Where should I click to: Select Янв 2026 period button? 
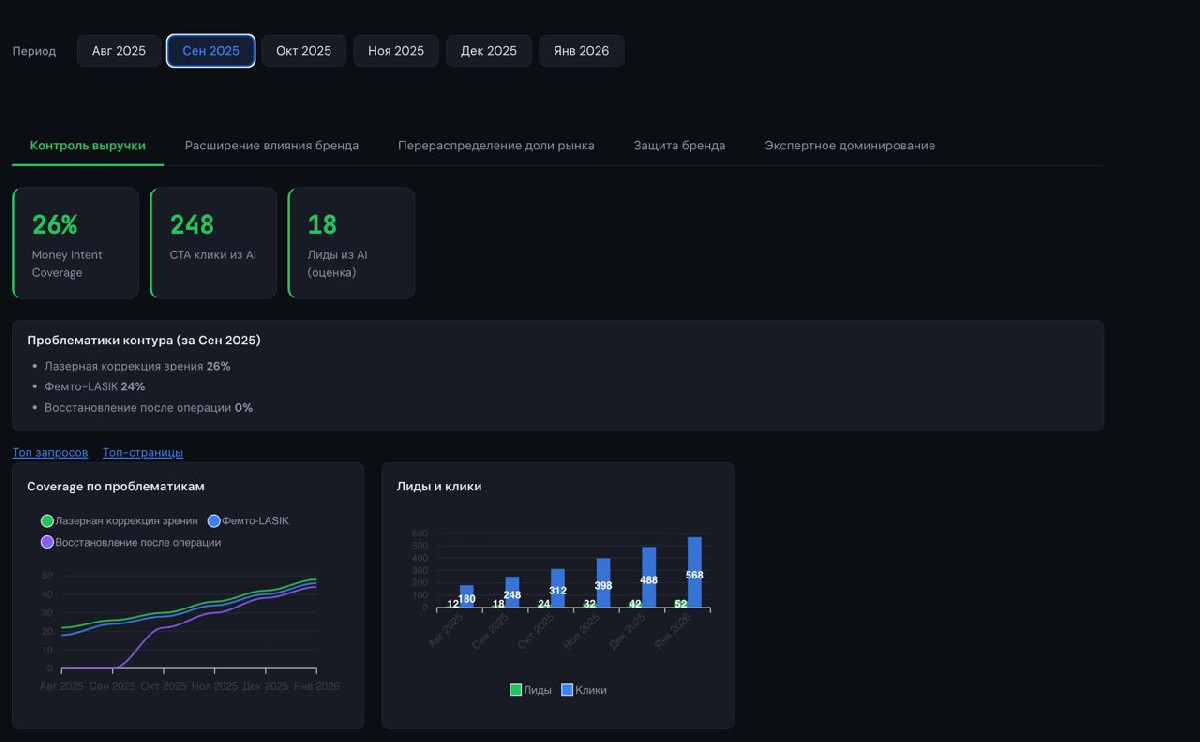[x=581, y=51]
